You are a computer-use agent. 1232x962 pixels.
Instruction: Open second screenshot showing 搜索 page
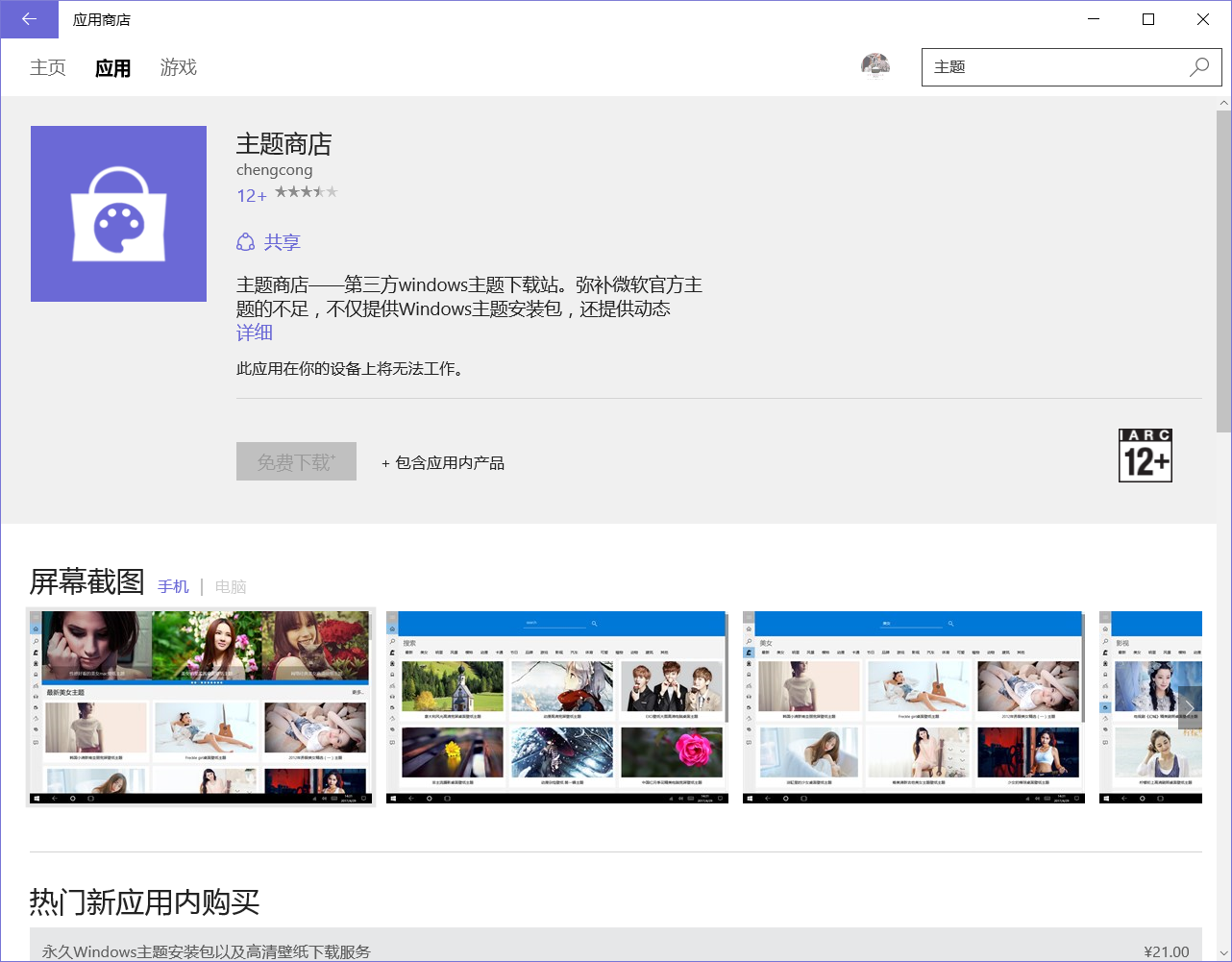pos(557,706)
